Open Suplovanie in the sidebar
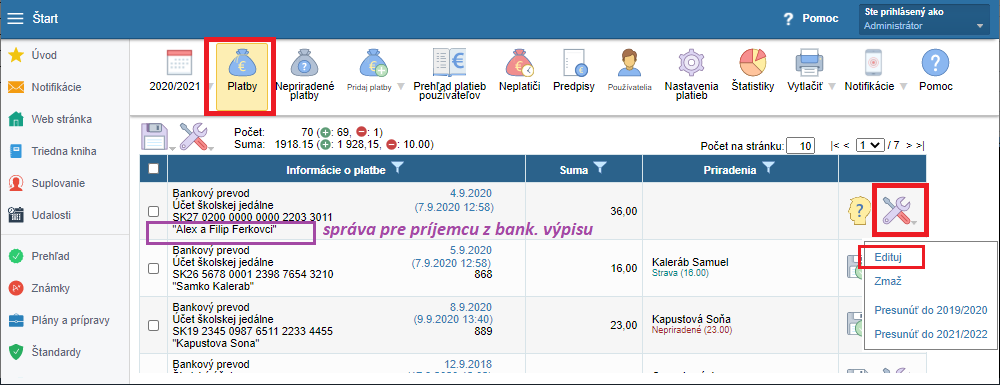 click(47, 183)
